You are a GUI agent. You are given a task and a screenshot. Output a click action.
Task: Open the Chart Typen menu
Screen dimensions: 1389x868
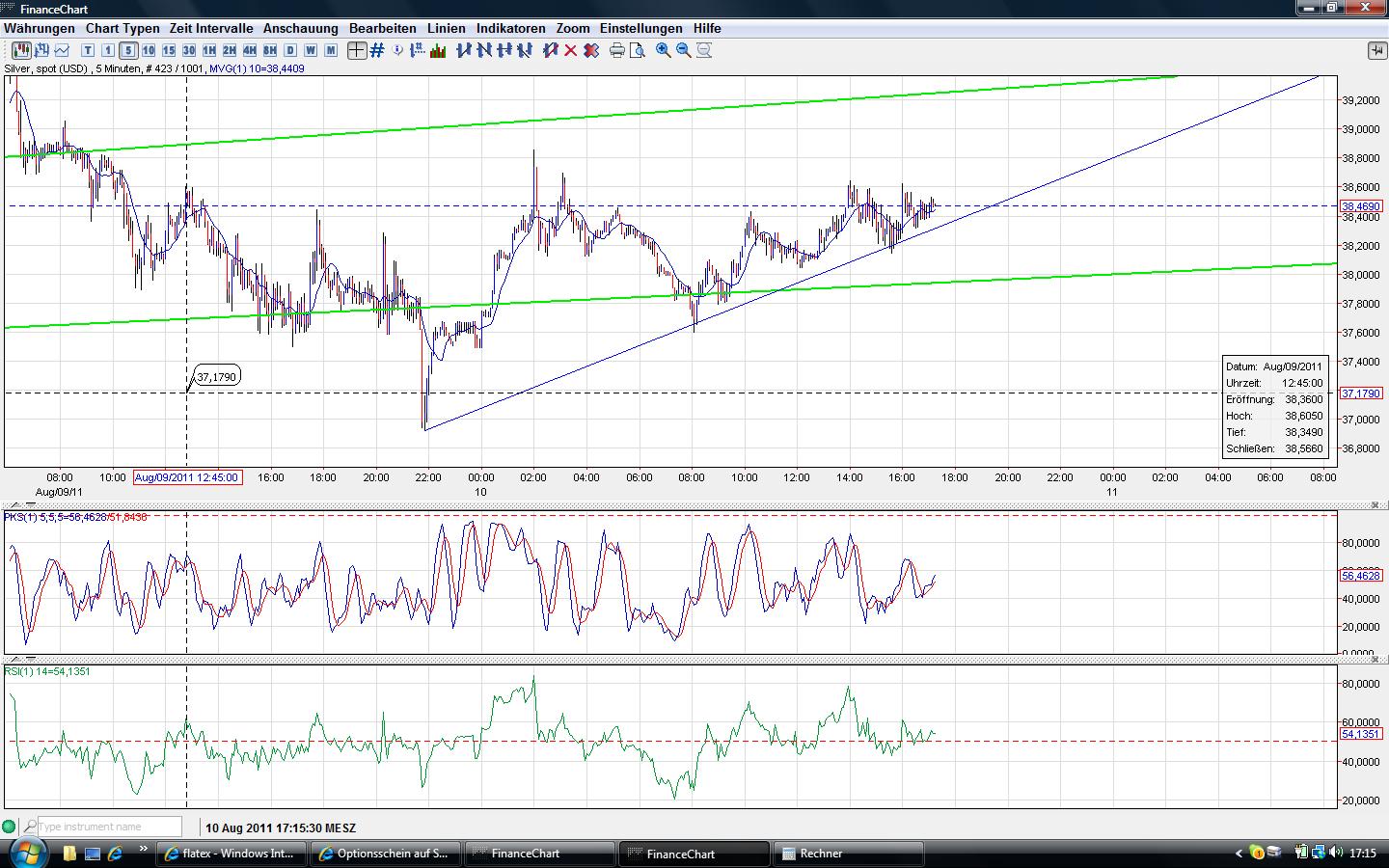point(123,28)
